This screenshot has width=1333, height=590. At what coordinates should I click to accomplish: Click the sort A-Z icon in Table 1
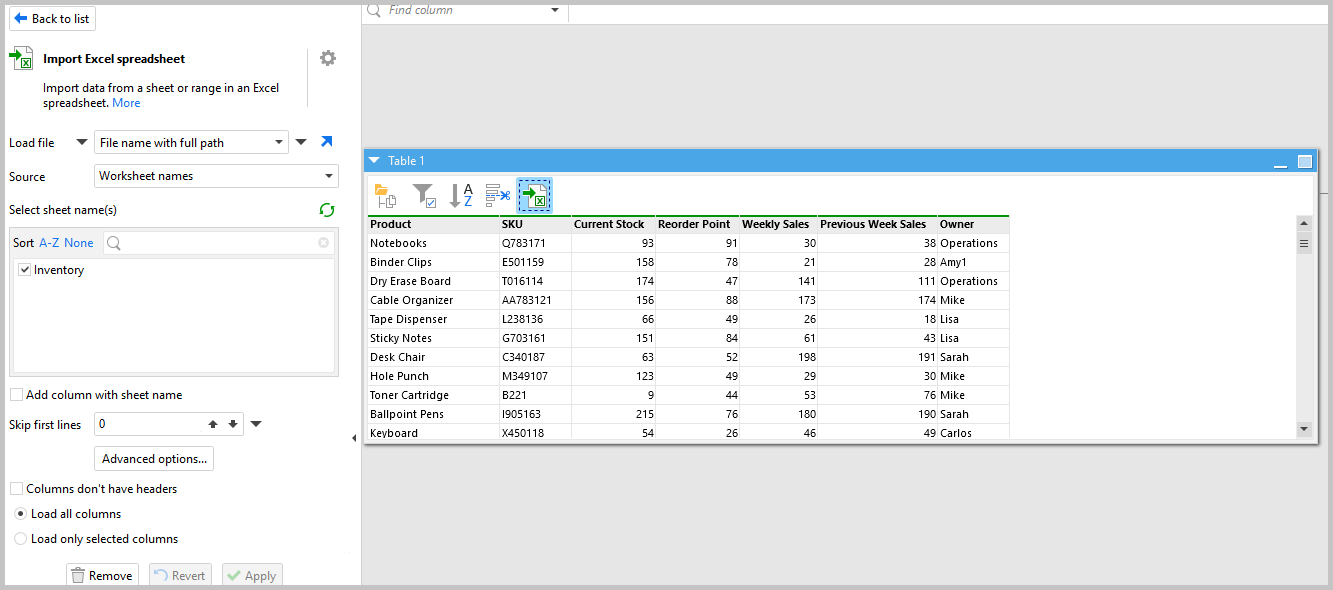(x=461, y=195)
